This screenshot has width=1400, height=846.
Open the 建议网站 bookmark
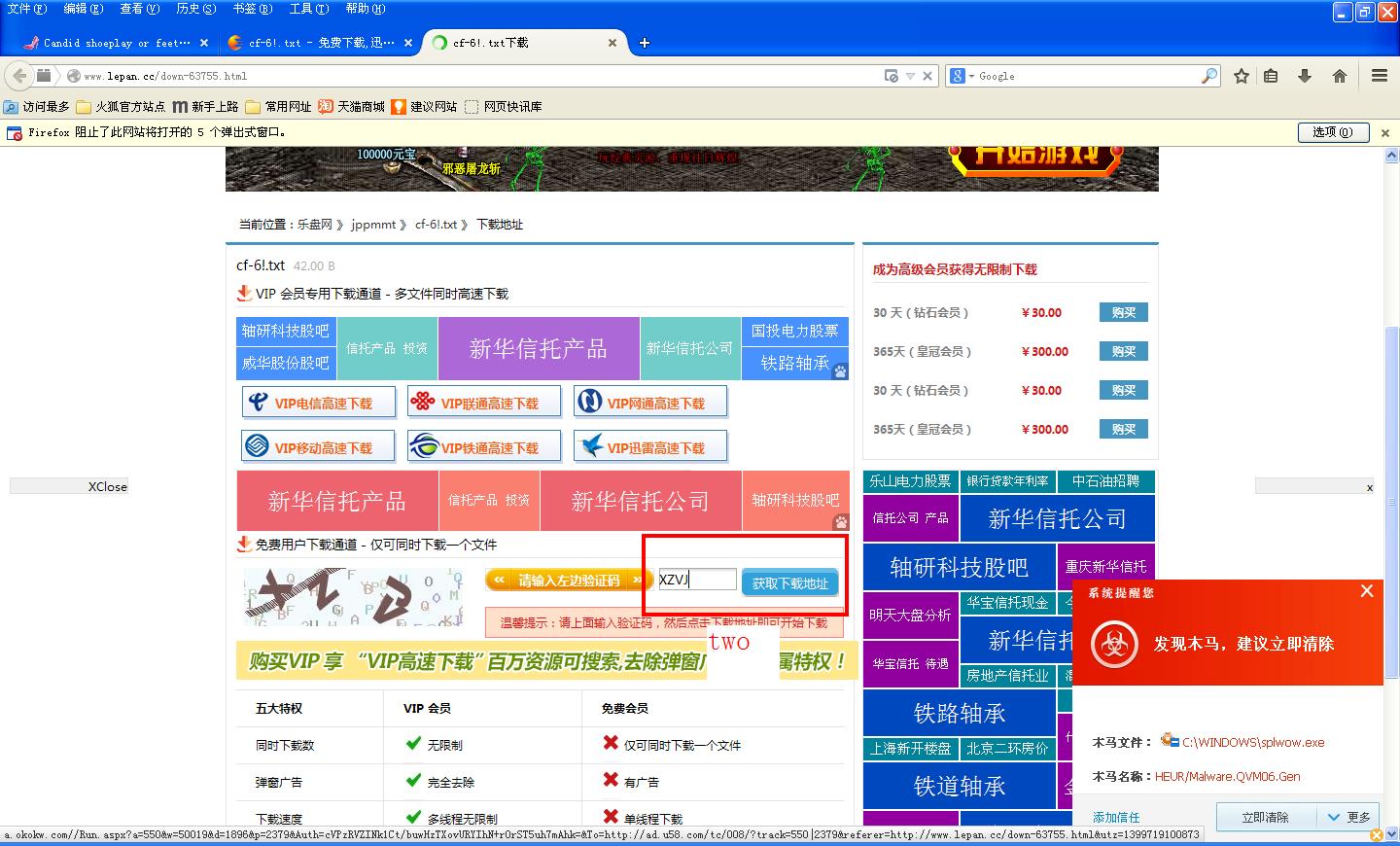click(x=424, y=107)
